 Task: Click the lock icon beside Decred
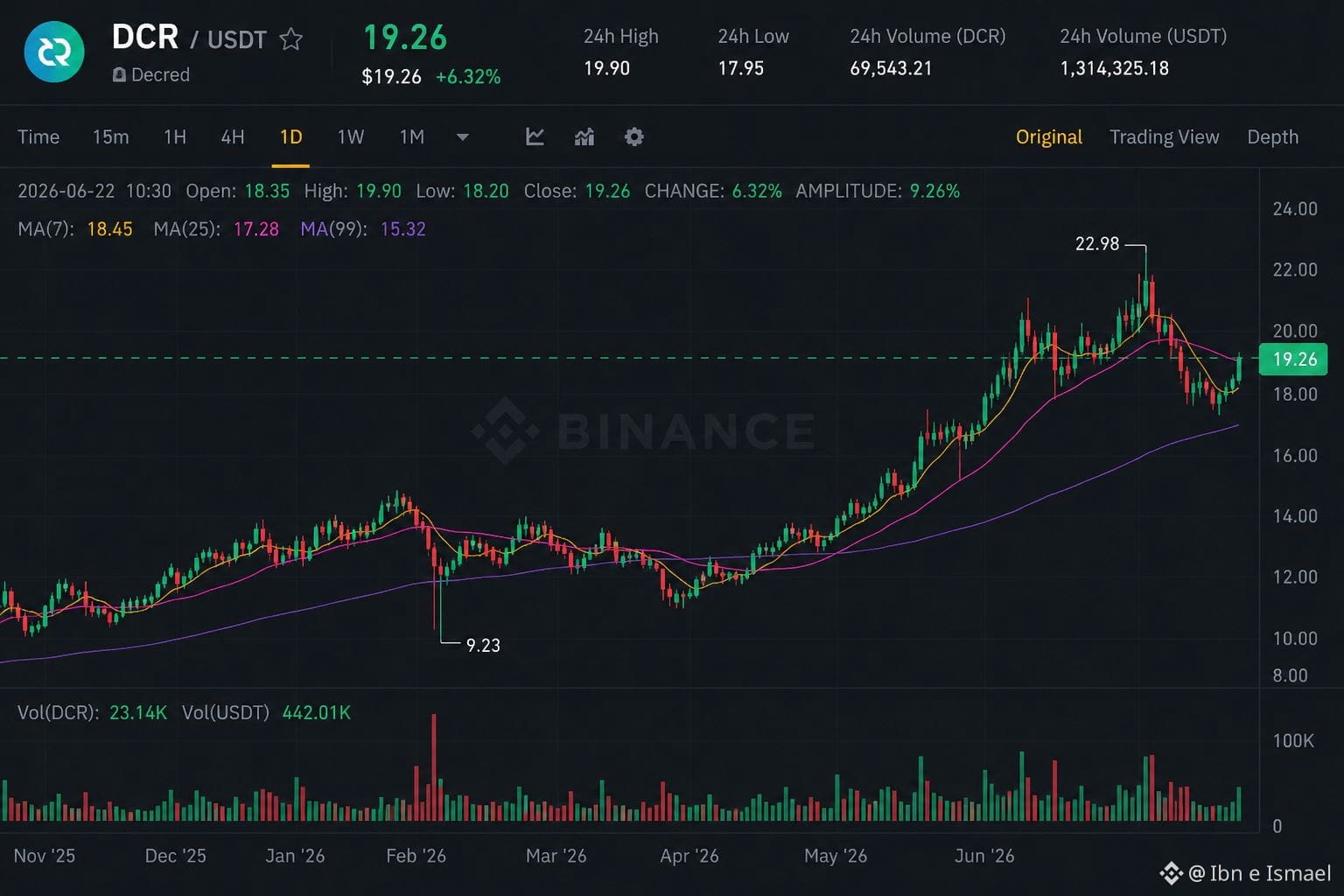pyautogui.click(x=119, y=75)
